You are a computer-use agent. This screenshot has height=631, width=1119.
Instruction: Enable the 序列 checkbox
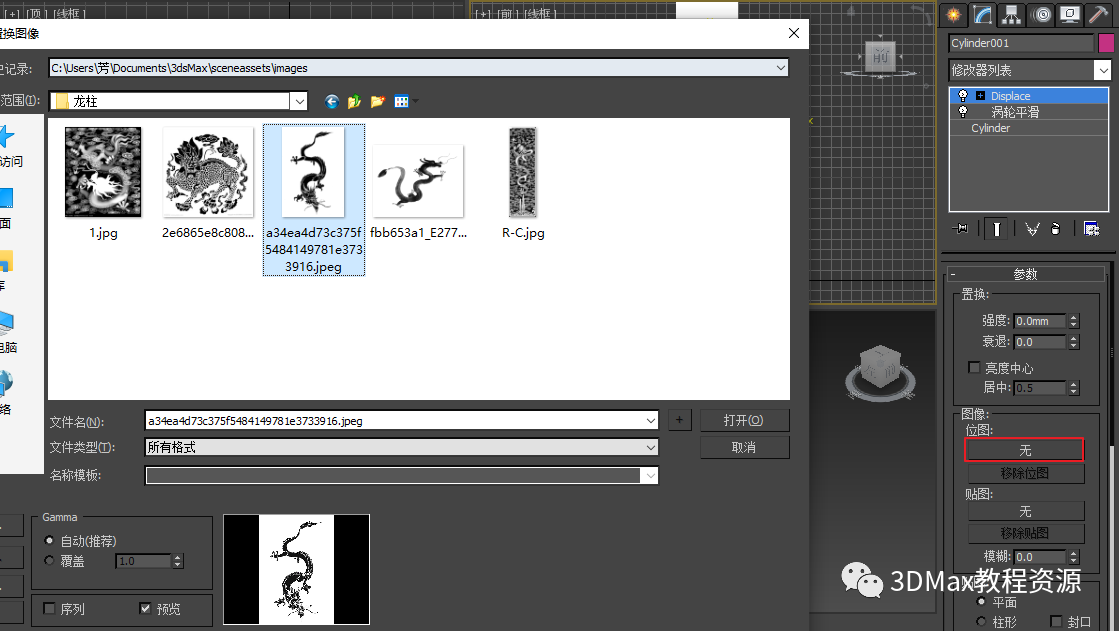[49, 608]
